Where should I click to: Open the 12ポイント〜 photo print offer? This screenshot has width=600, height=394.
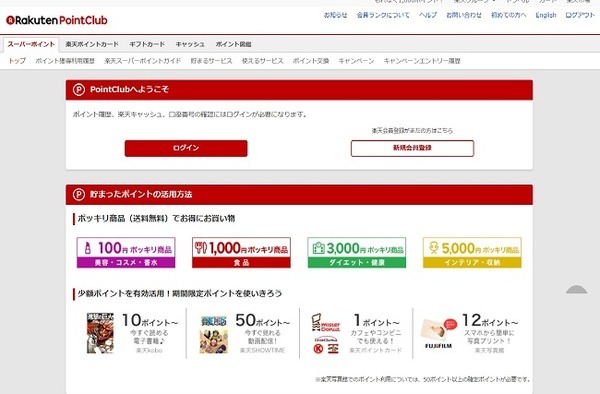pyautogui.click(x=470, y=333)
